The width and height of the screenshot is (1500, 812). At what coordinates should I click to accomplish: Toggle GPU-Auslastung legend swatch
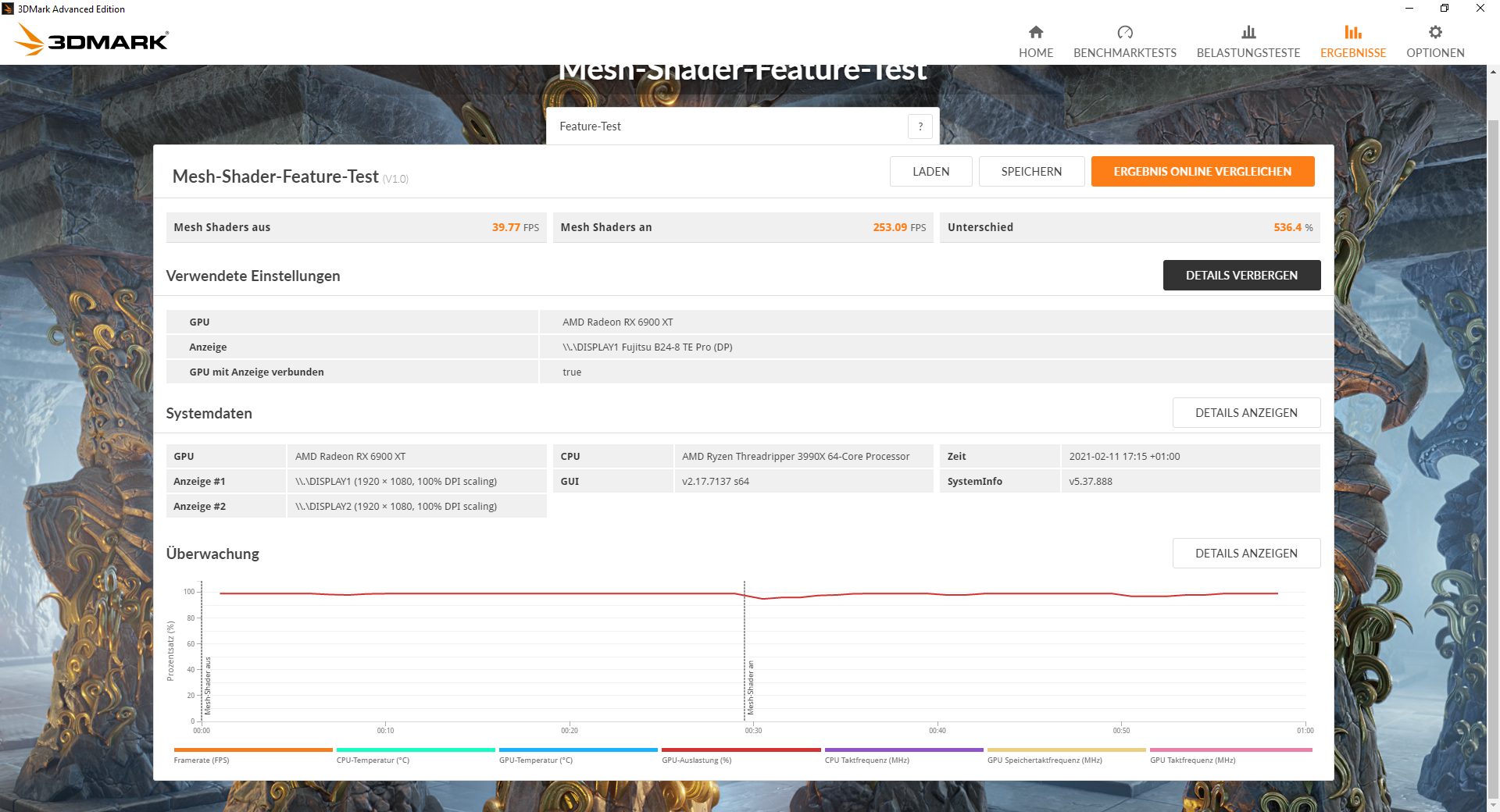coord(741,750)
